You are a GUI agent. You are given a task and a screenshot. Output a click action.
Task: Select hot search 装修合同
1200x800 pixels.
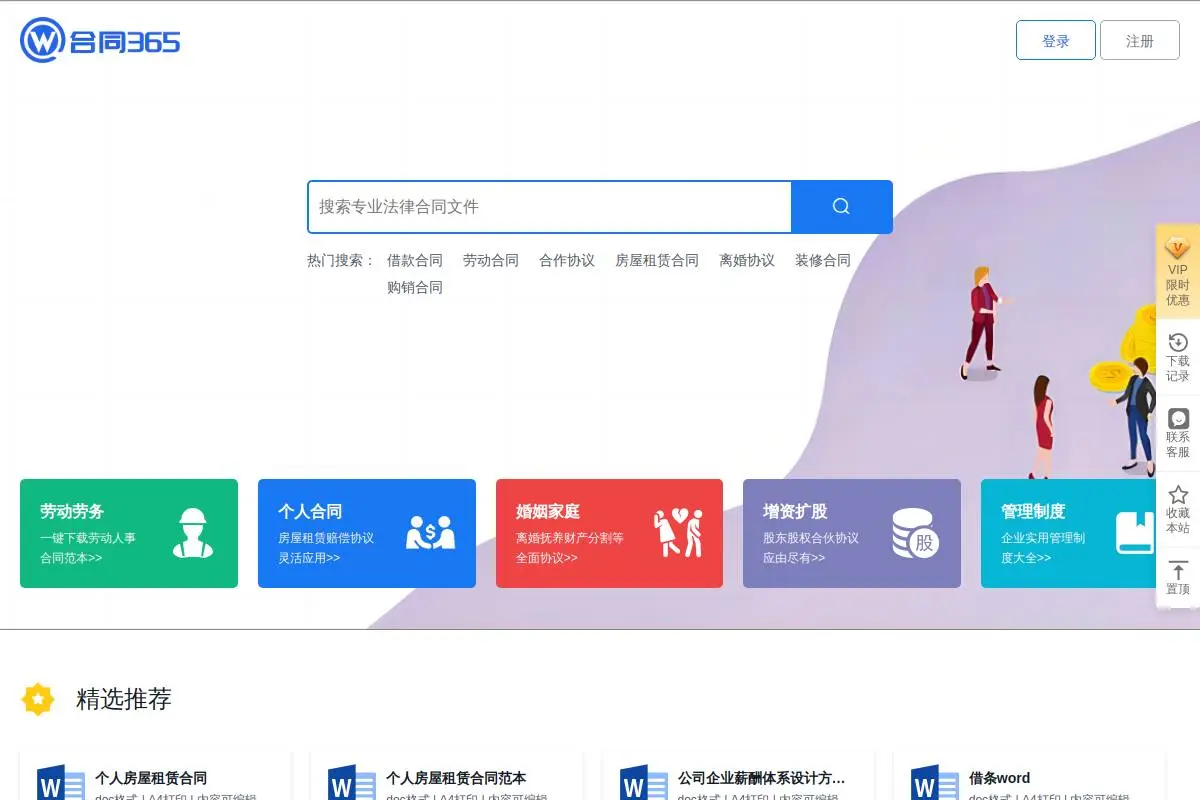pyautogui.click(x=823, y=260)
